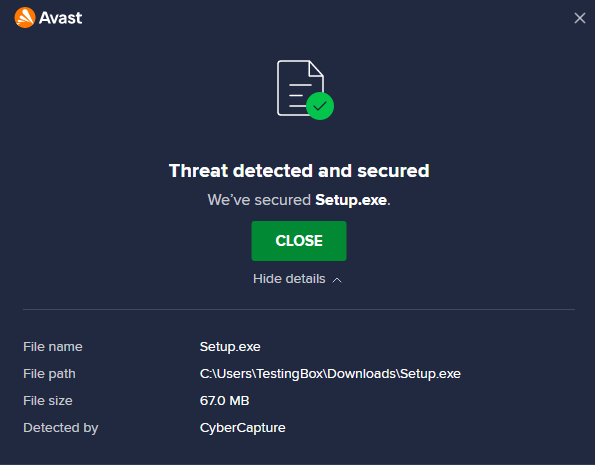Click the 'File path' label
Image resolution: width=595 pixels, height=465 pixels.
click(x=49, y=374)
